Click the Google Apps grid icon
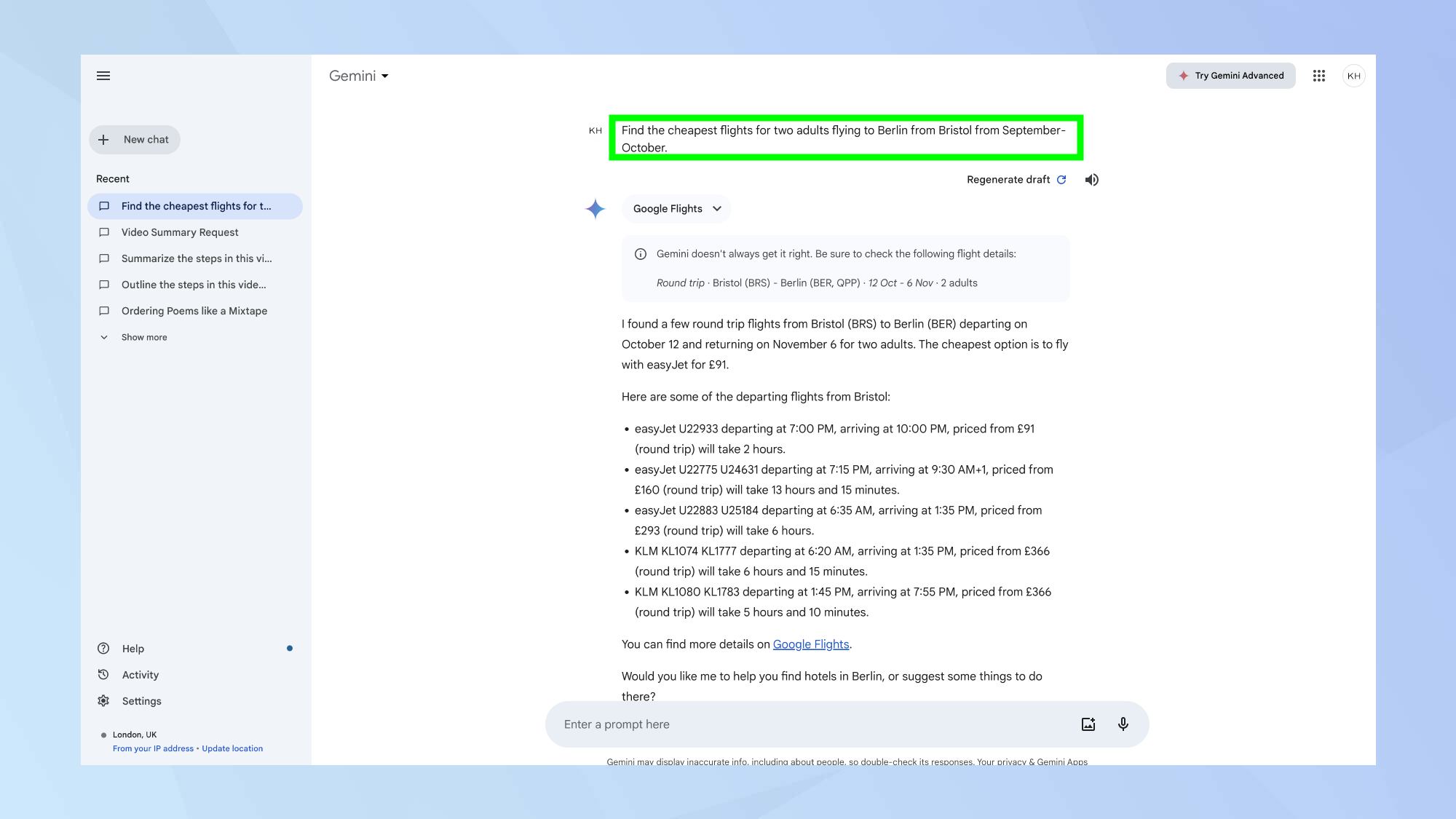Screen dimensions: 1456x819 pos(1319,75)
